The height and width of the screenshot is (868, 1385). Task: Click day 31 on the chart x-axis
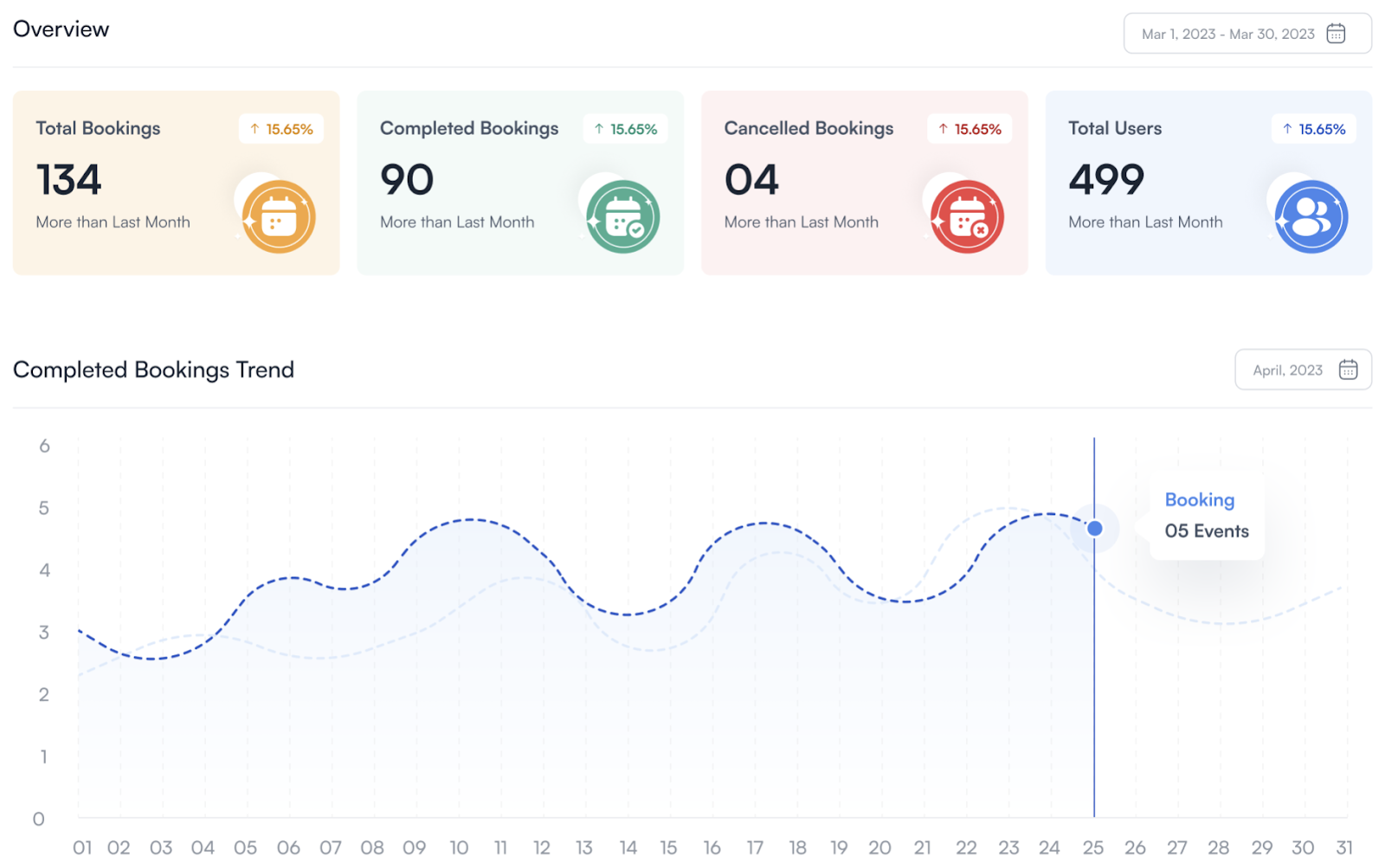click(1343, 848)
